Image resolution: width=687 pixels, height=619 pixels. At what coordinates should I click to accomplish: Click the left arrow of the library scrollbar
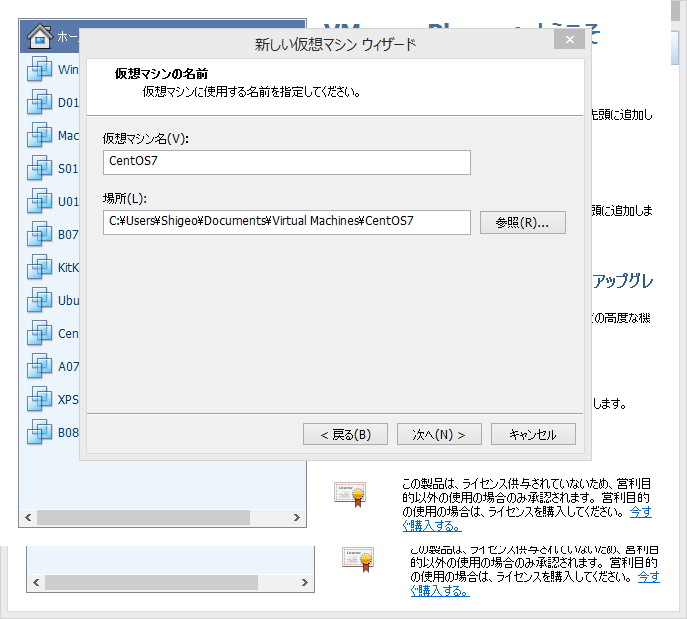(x=28, y=517)
